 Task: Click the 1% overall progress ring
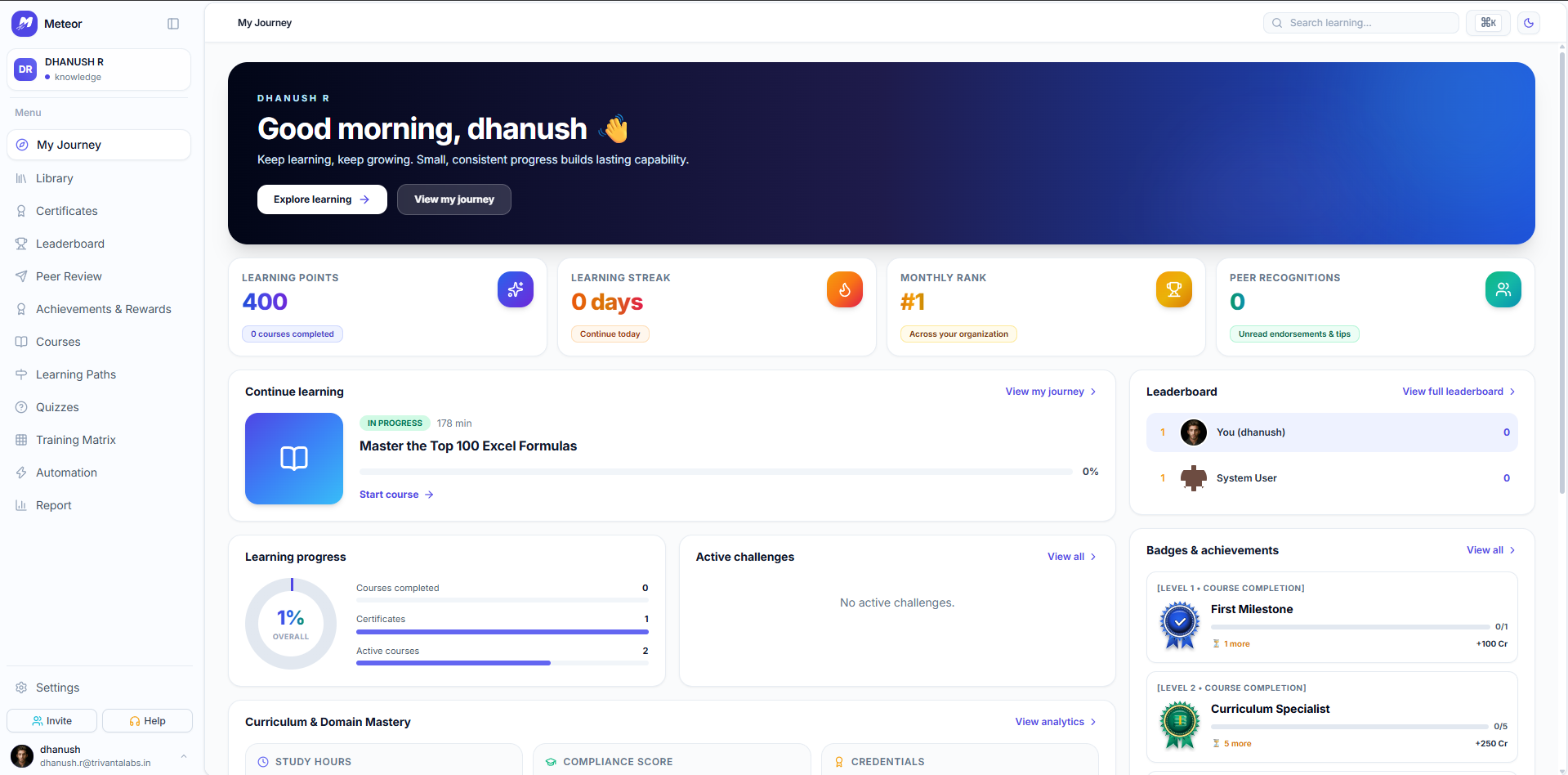[291, 624]
